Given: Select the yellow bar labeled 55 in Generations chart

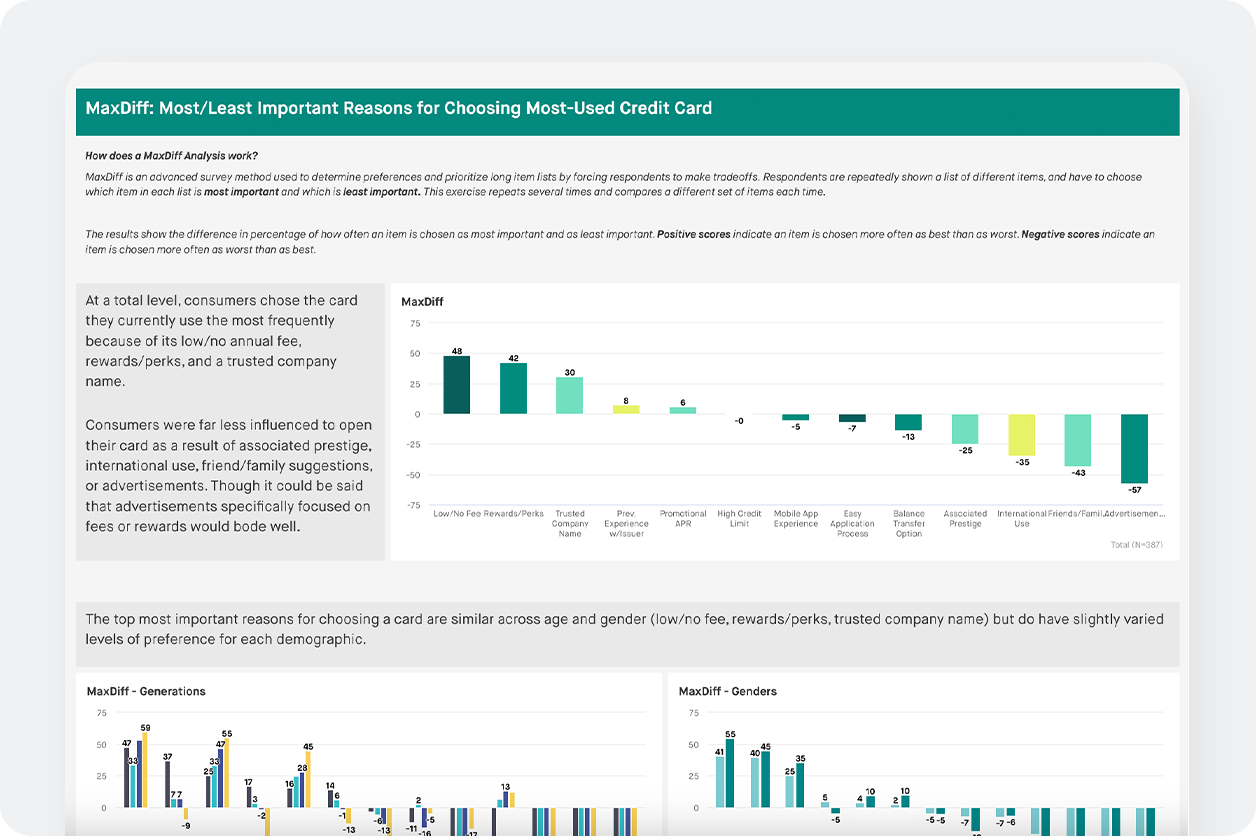Looking at the screenshot, I should (x=227, y=773).
